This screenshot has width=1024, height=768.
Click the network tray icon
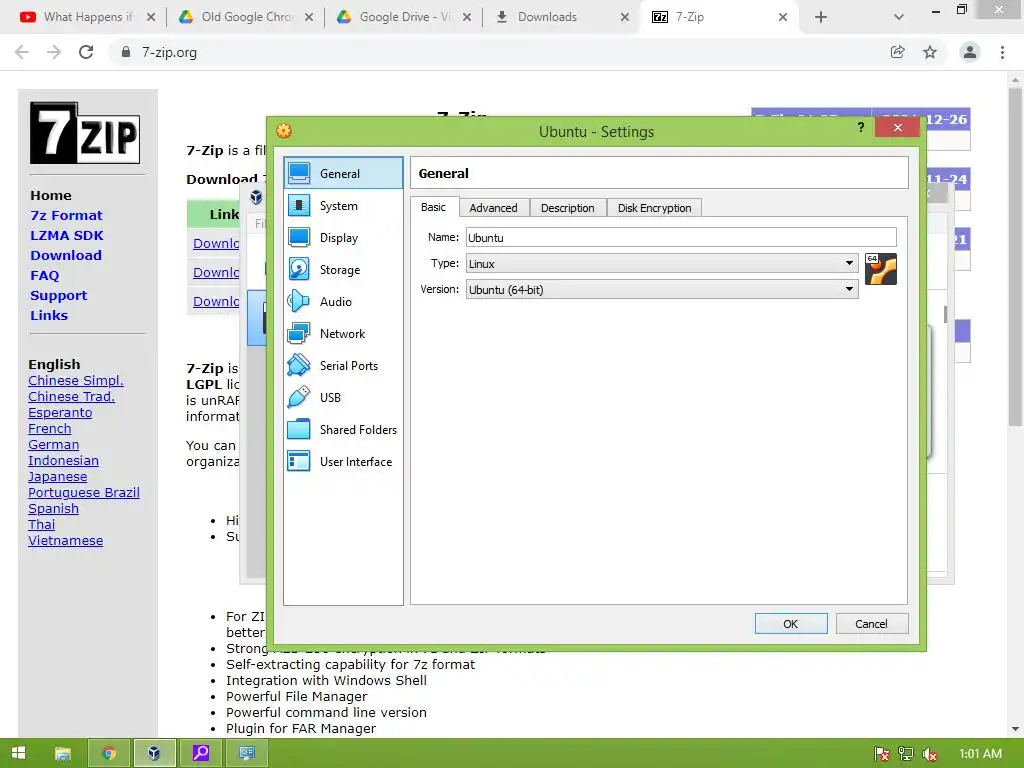tap(905, 754)
